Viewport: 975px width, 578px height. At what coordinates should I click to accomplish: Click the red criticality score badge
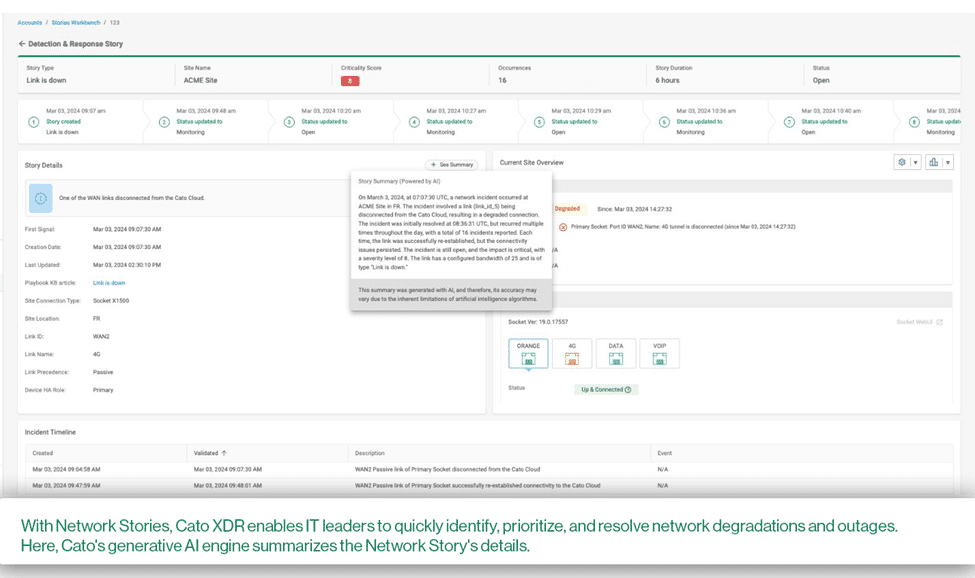coord(350,81)
